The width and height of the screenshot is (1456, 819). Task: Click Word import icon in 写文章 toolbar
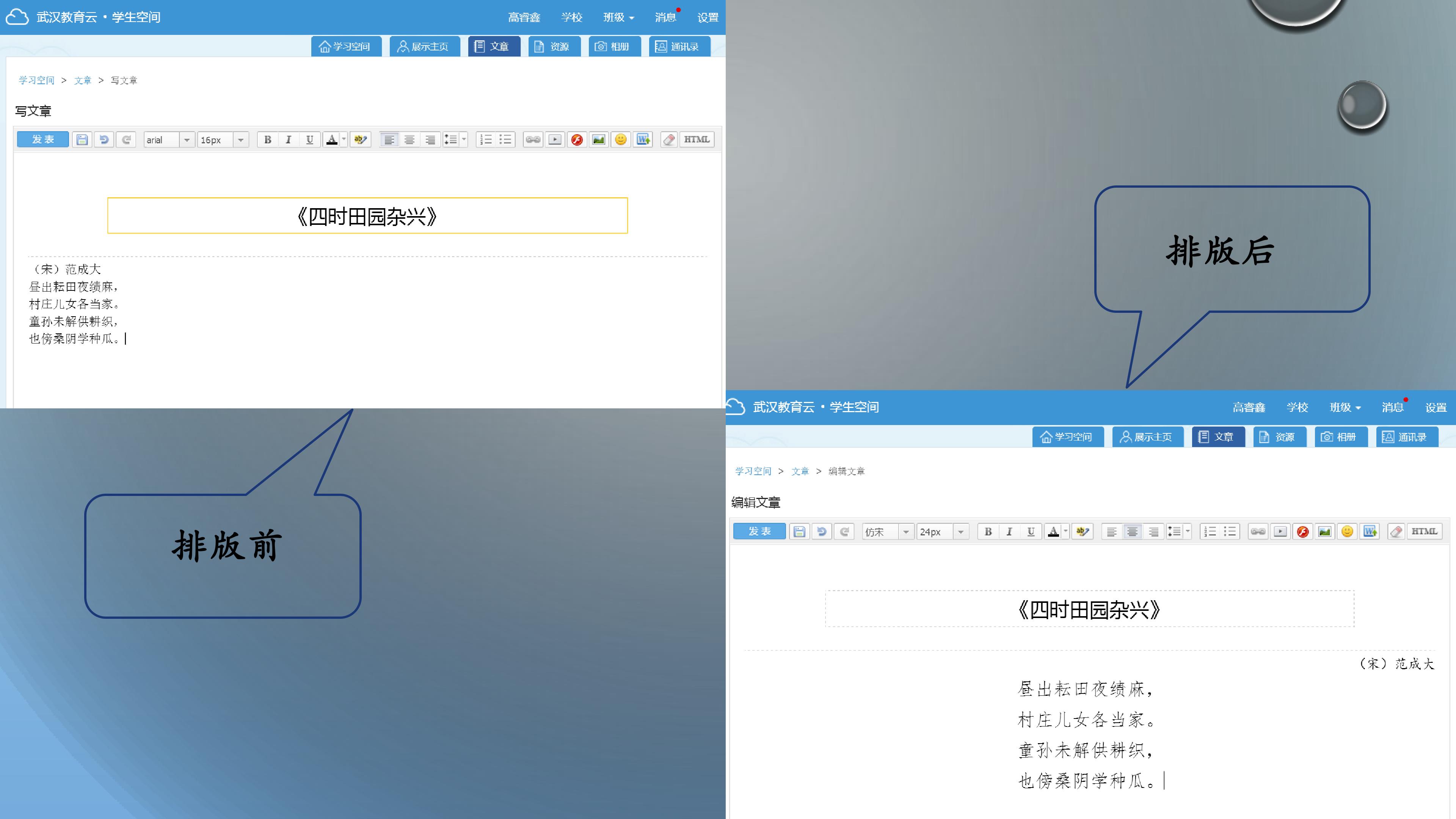point(643,140)
